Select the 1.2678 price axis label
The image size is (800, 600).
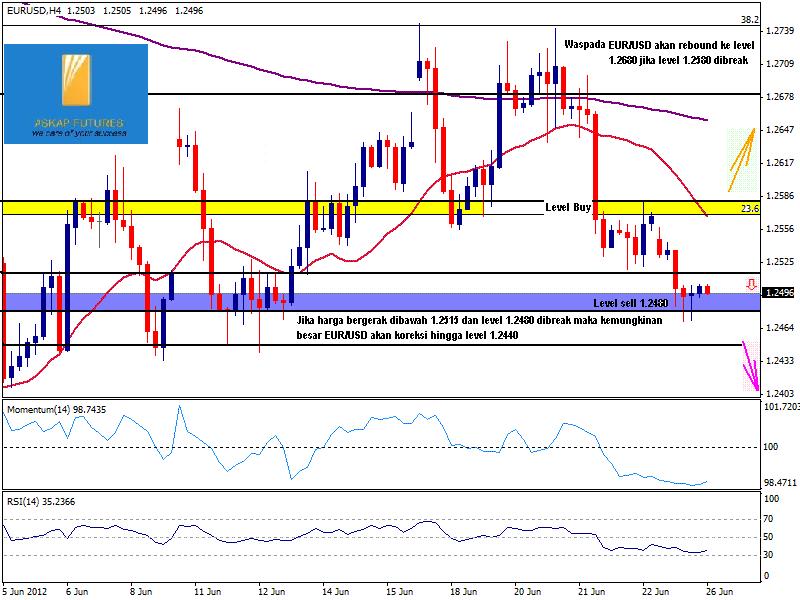(779, 97)
